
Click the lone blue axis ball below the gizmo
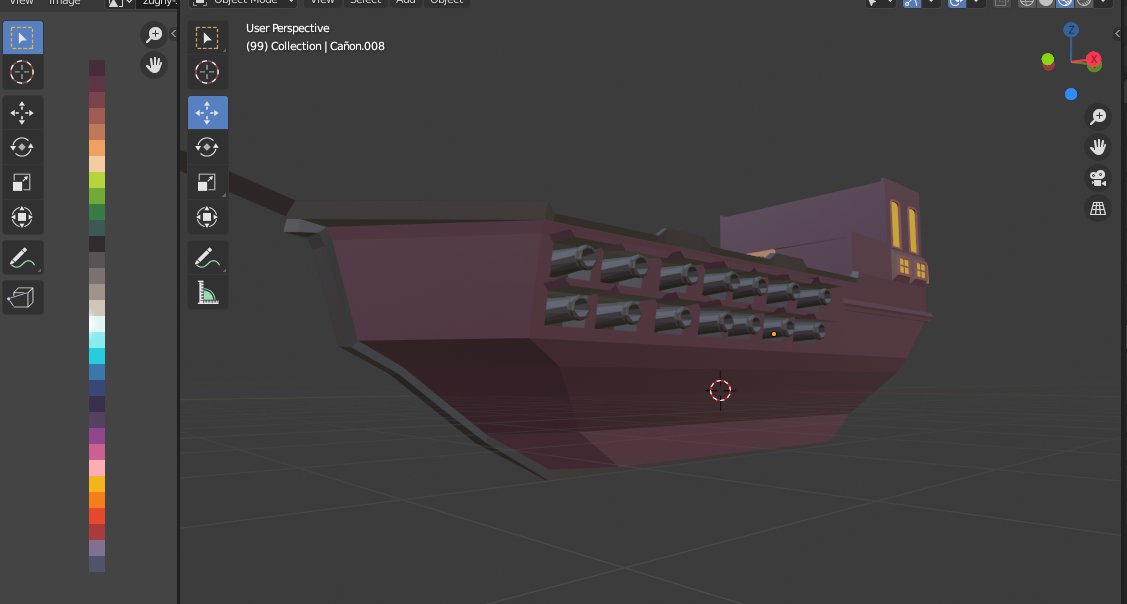click(1071, 94)
